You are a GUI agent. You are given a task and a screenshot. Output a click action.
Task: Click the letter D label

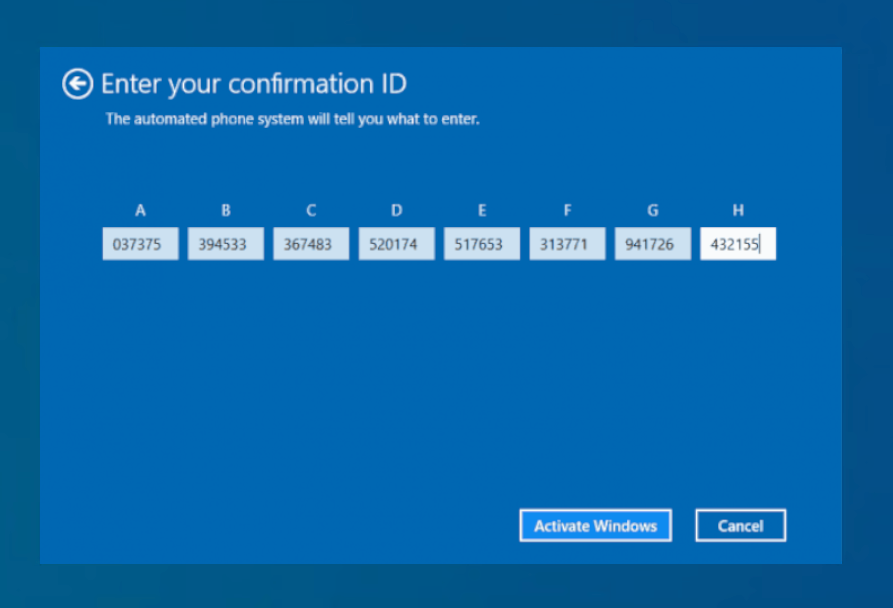[x=397, y=211]
